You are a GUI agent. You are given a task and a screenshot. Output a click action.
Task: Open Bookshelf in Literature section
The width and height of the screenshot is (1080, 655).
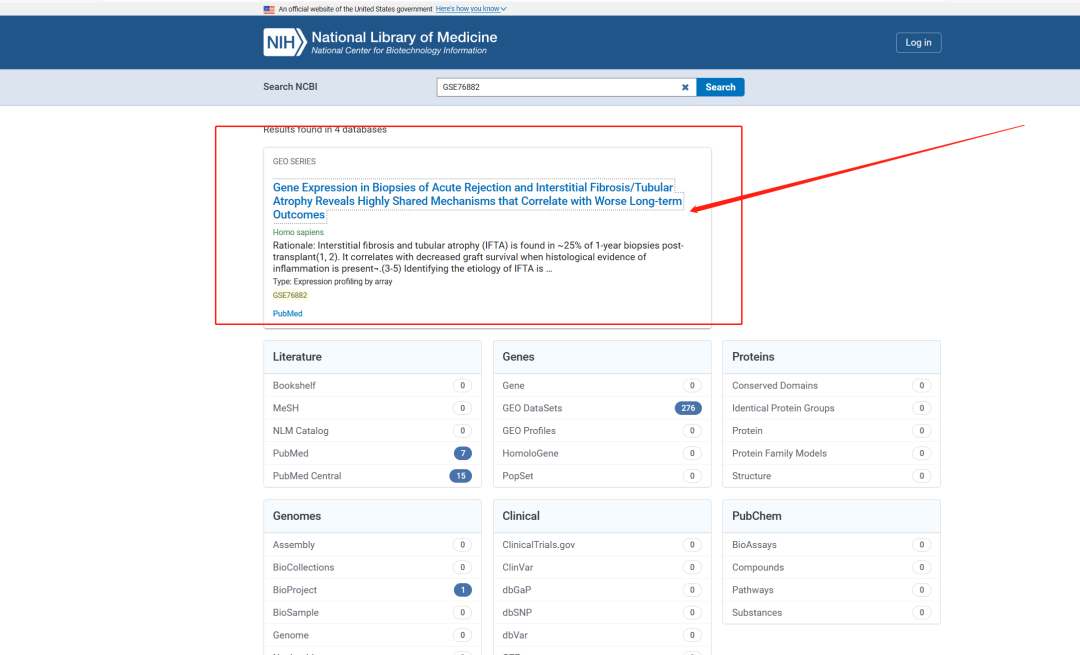pos(372,386)
